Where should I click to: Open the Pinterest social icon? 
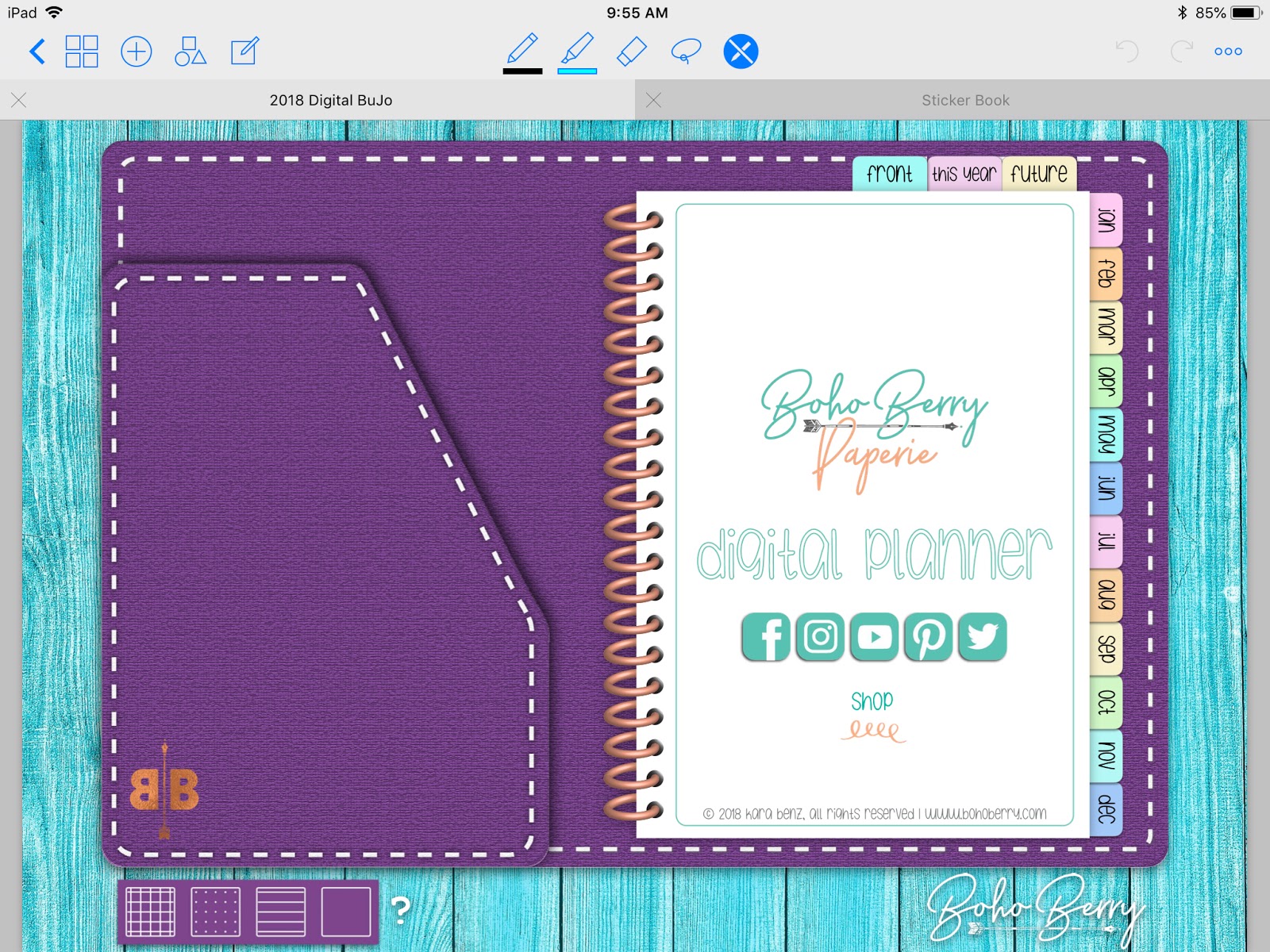(x=929, y=635)
